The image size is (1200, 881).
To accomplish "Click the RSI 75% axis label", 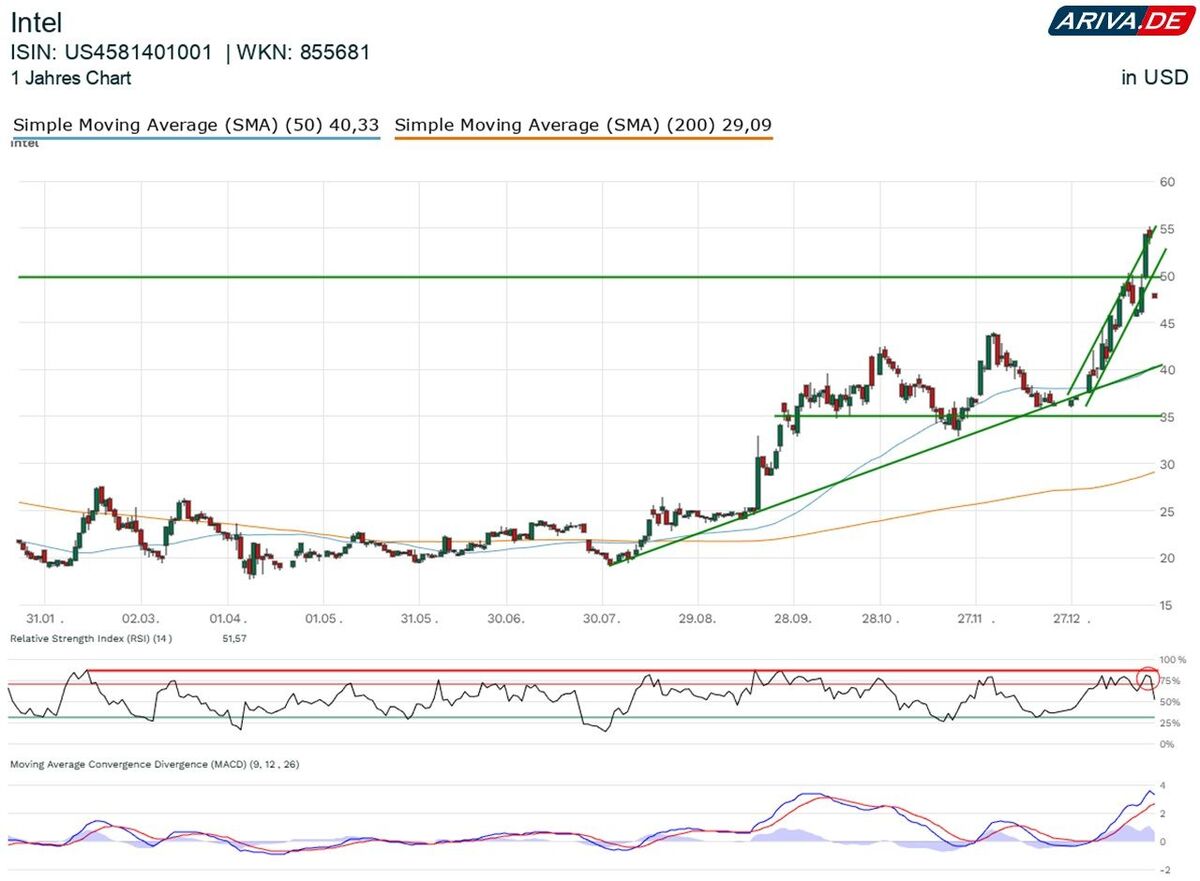I will pos(1169,681).
